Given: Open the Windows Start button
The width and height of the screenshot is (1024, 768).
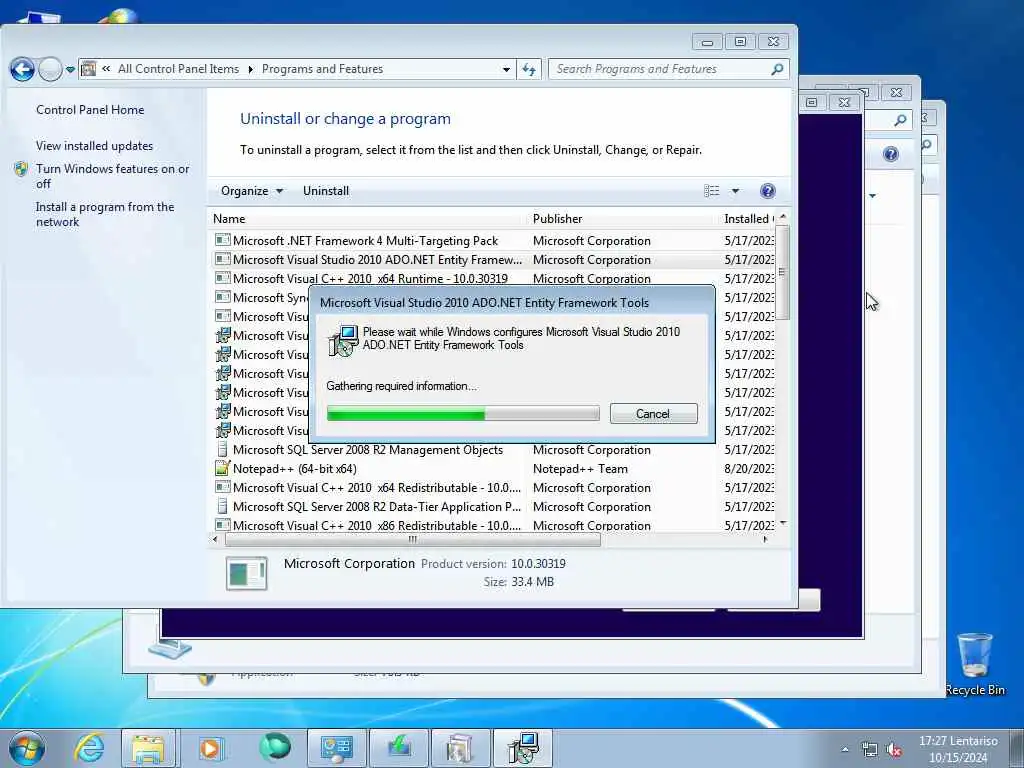Looking at the screenshot, I should (x=27, y=748).
